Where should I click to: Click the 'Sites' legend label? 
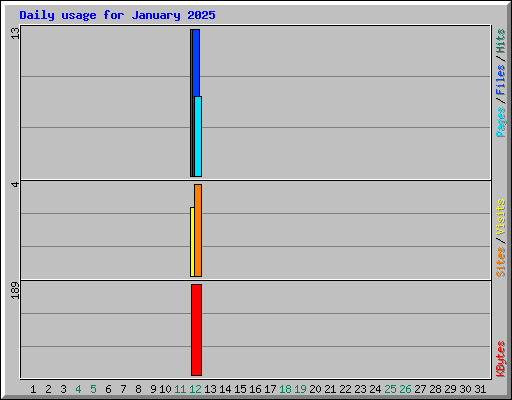point(500,262)
